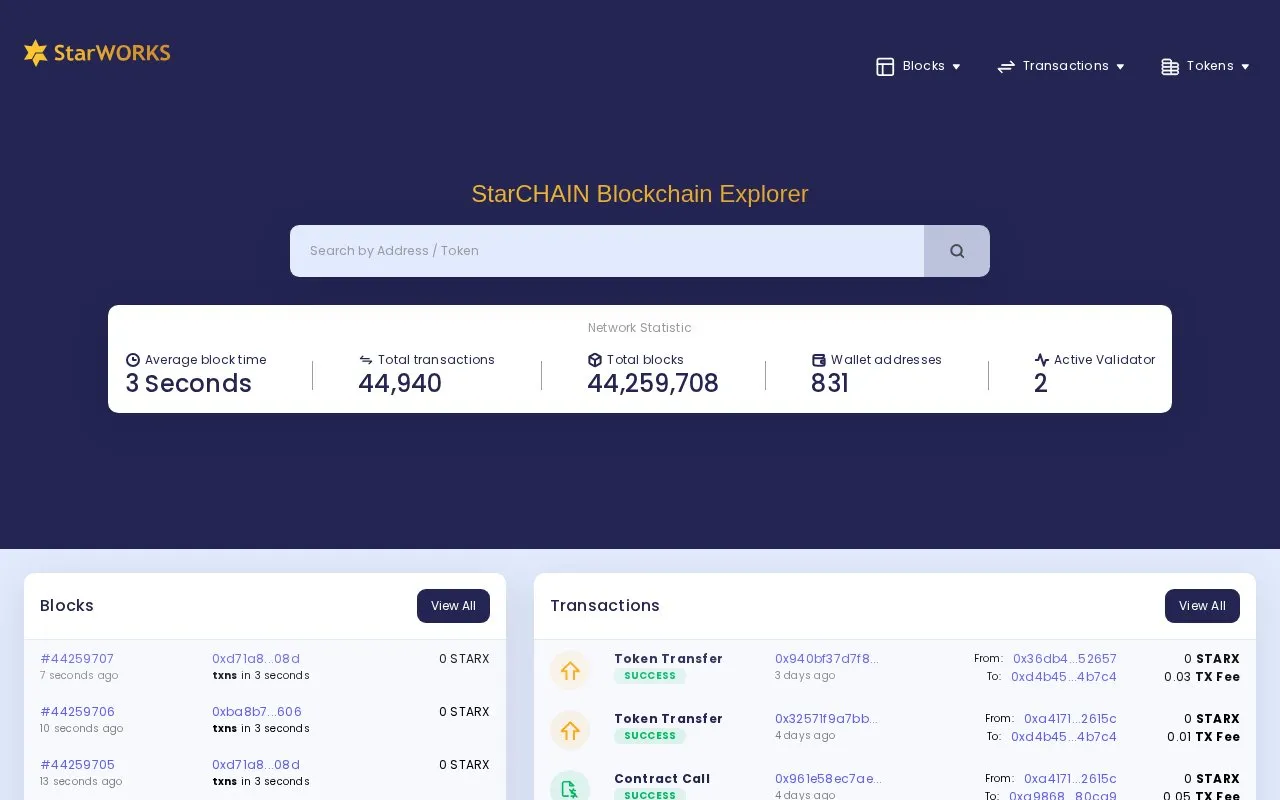Image resolution: width=1280 pixels, height=800 pixels.
Task: Click the cube icon beside Total blocks
Action: click(595, 360)
